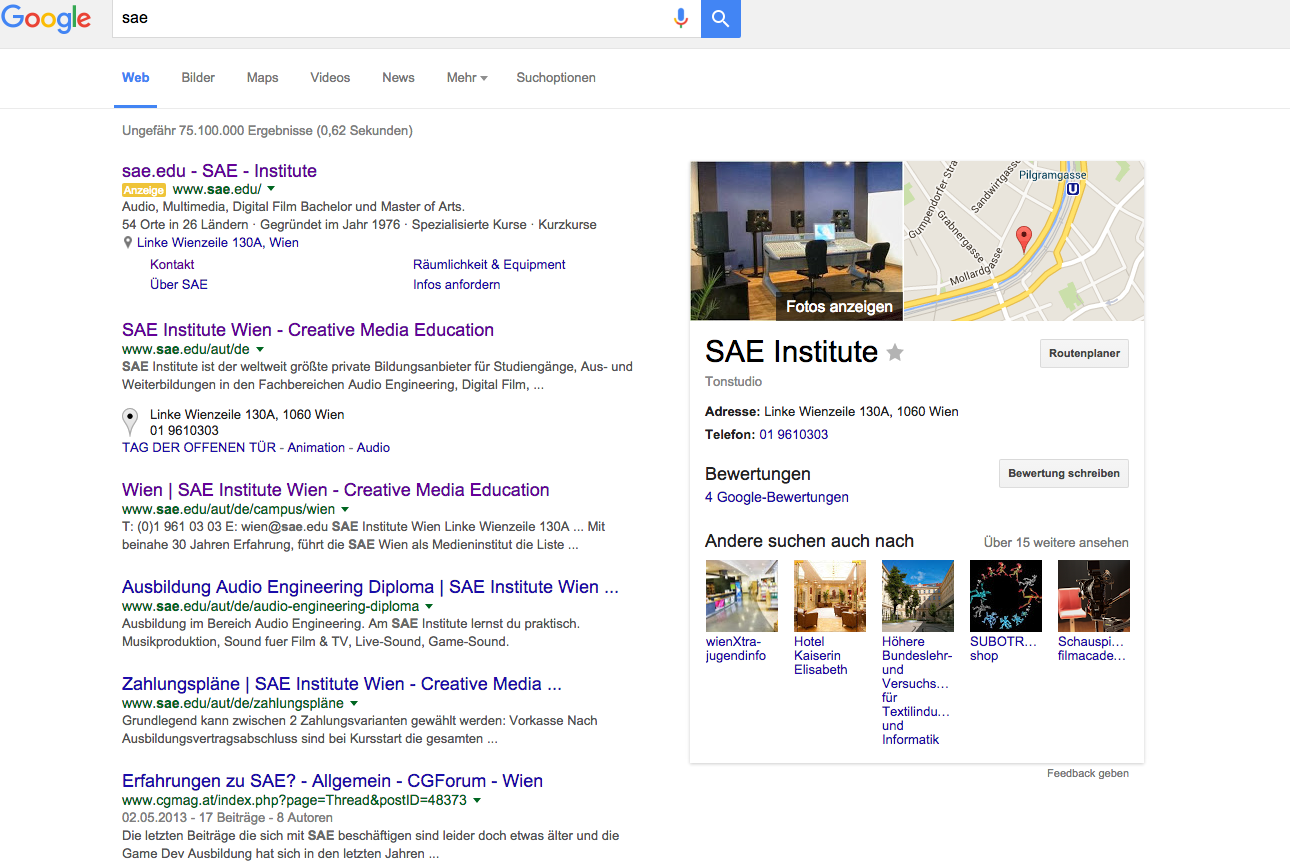1290x866 pixels.
Task: Open Ausbildung Audio Engineering Diploma result
Action: [370, 587]
